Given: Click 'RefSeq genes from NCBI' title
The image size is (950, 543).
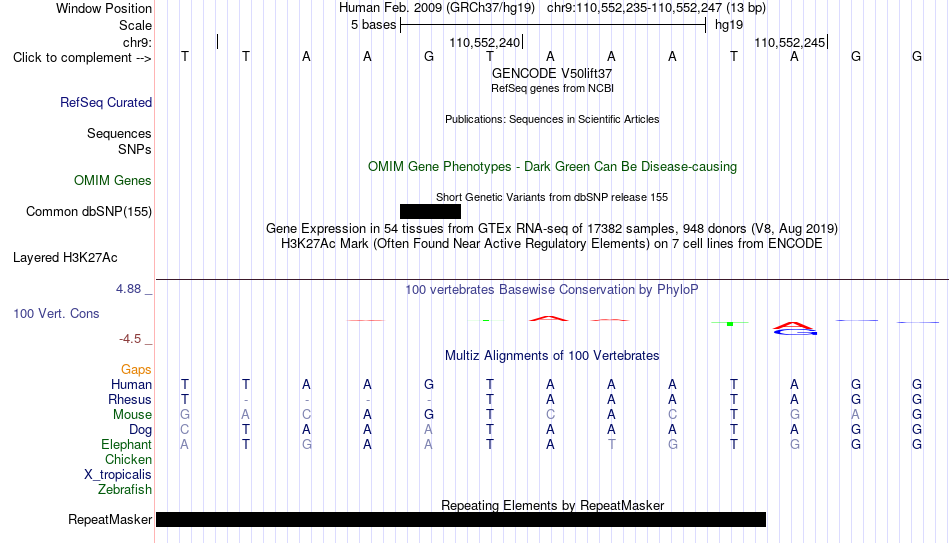Looking at the screenshot, I should pyautogui.click(x=552, y=88).
